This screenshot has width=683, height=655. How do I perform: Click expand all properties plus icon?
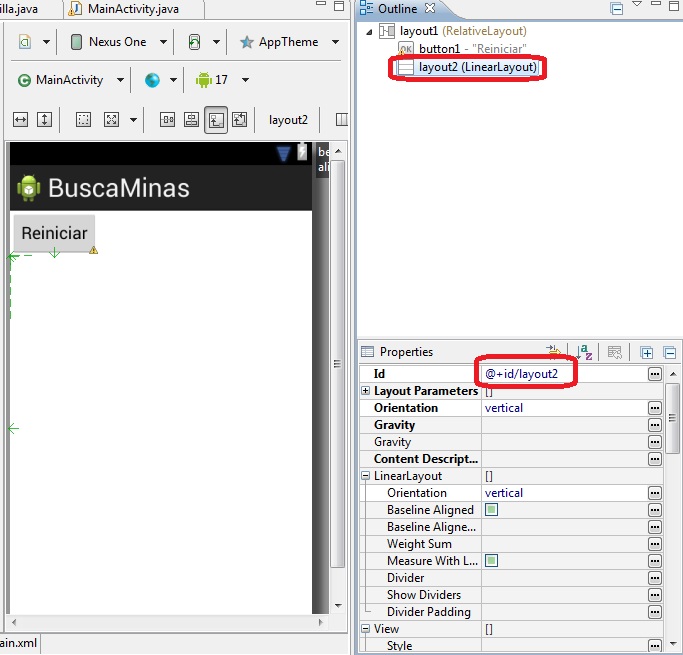(x=646, y=352)
